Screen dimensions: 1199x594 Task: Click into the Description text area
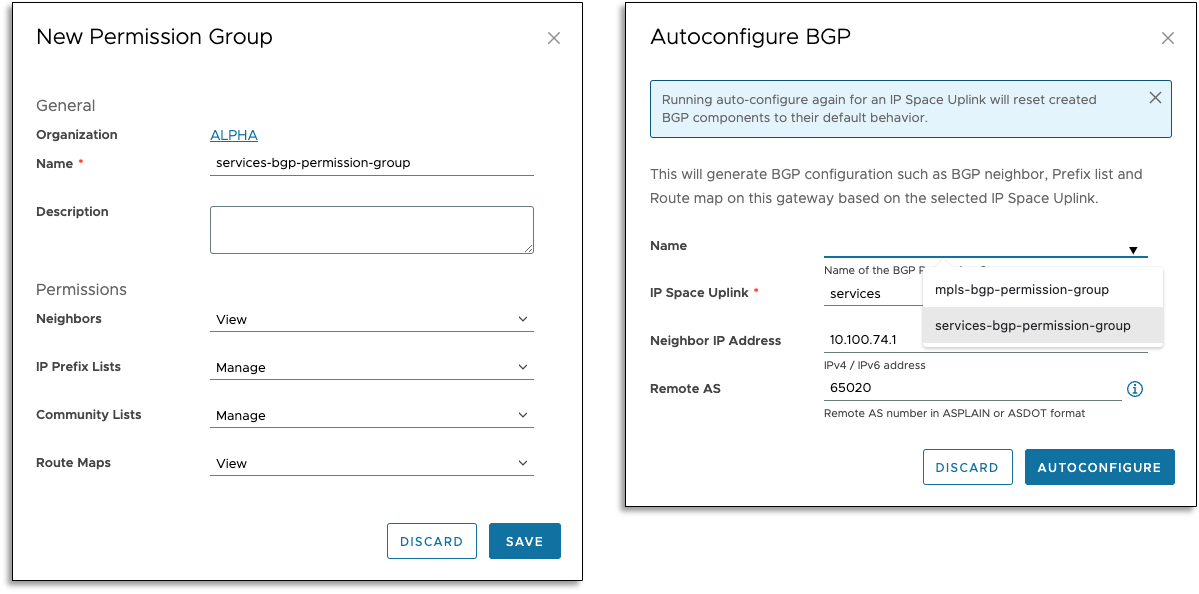[x=371, y=230]
